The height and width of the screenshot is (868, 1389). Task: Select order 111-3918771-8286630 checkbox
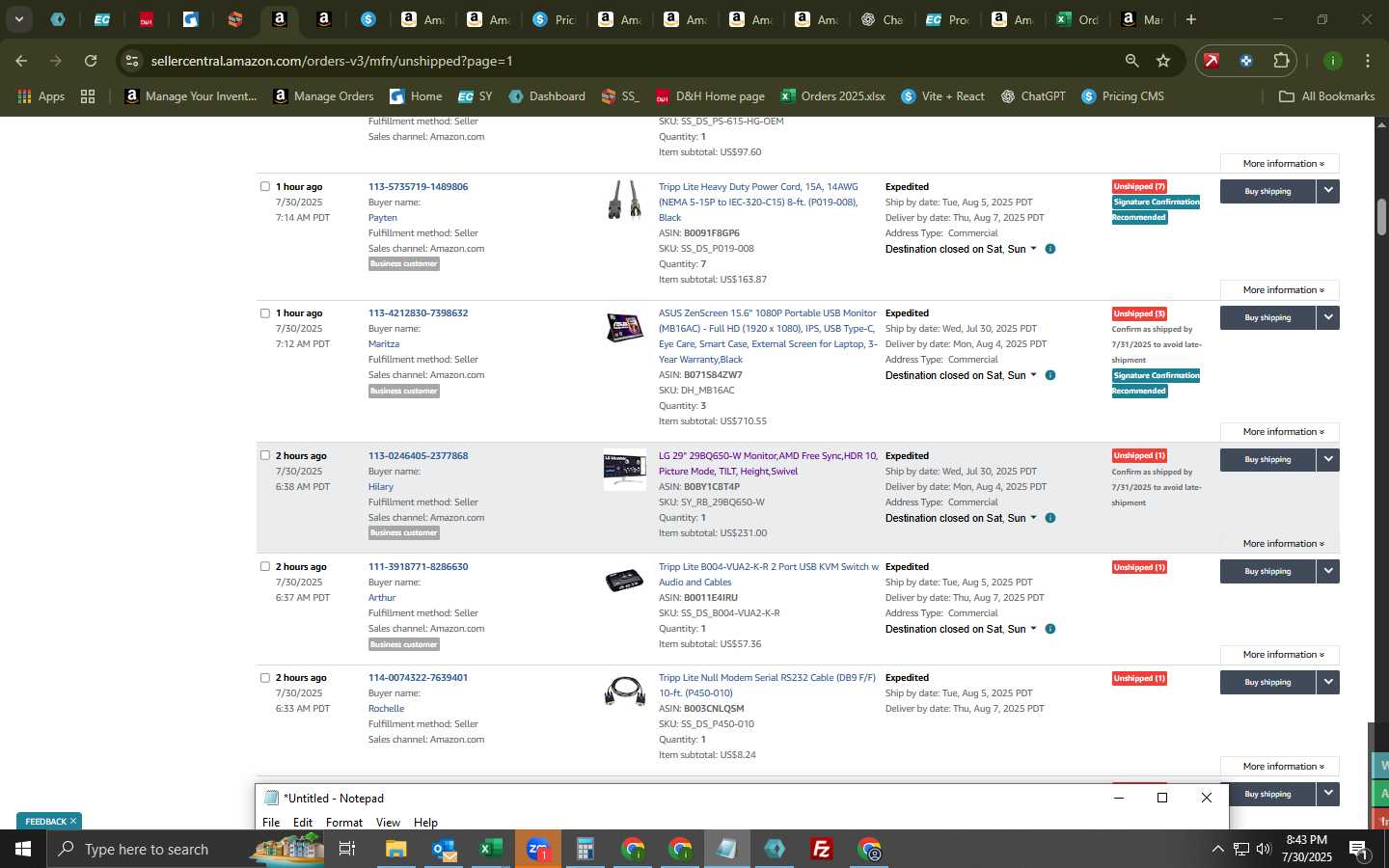coord(265,566)
